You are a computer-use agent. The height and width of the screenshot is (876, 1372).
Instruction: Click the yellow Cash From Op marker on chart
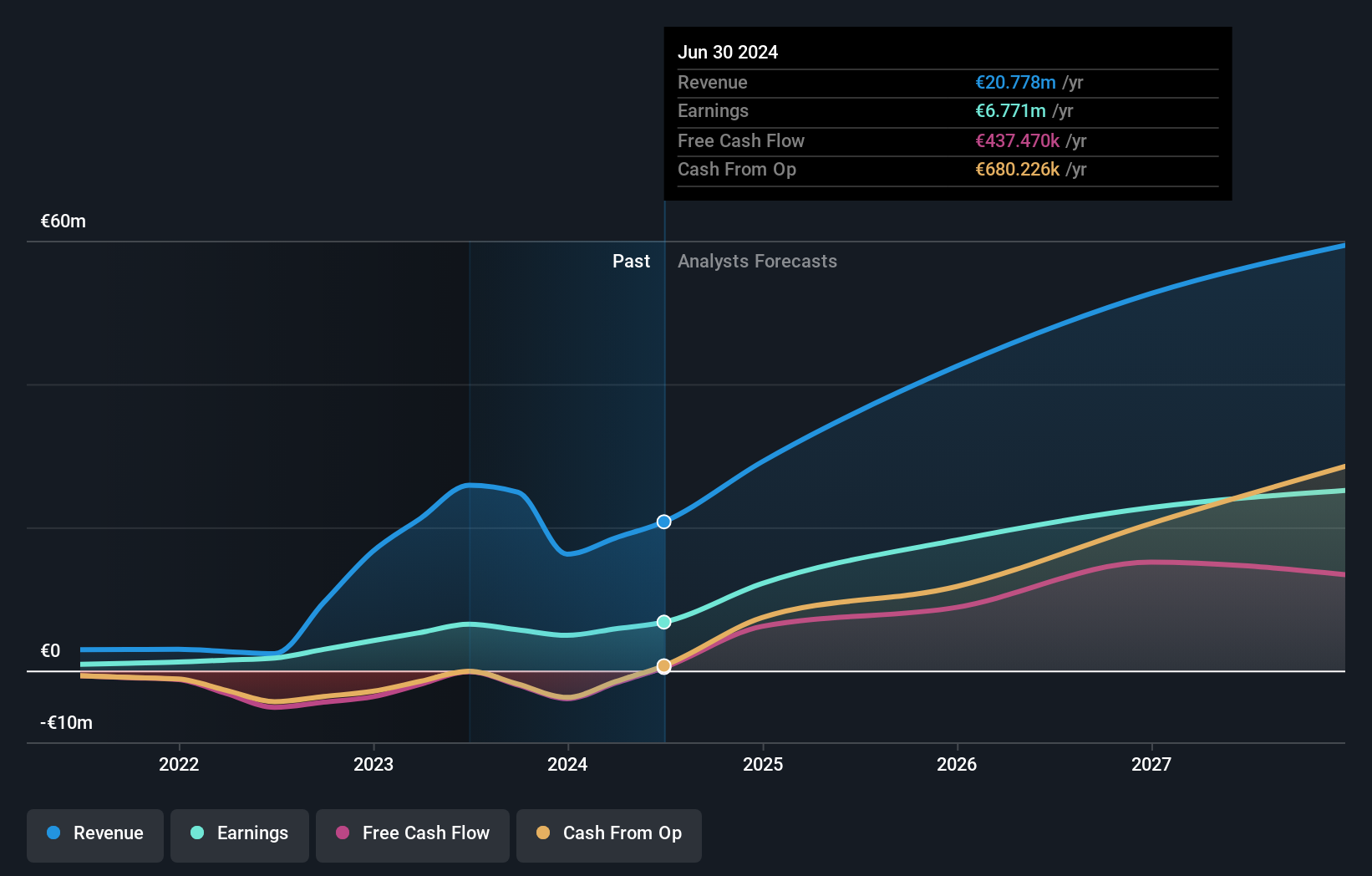click(x=663, y=666)
